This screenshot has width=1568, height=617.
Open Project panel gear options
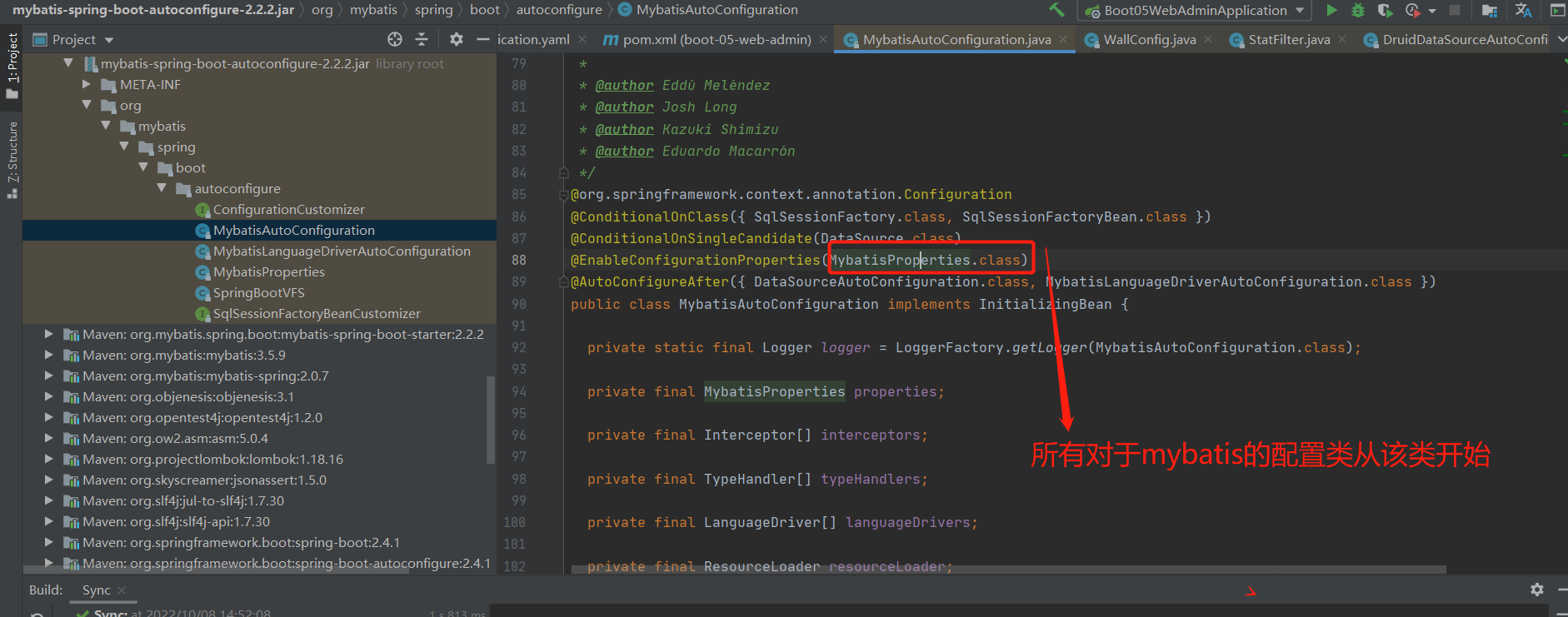pos(456,39)
